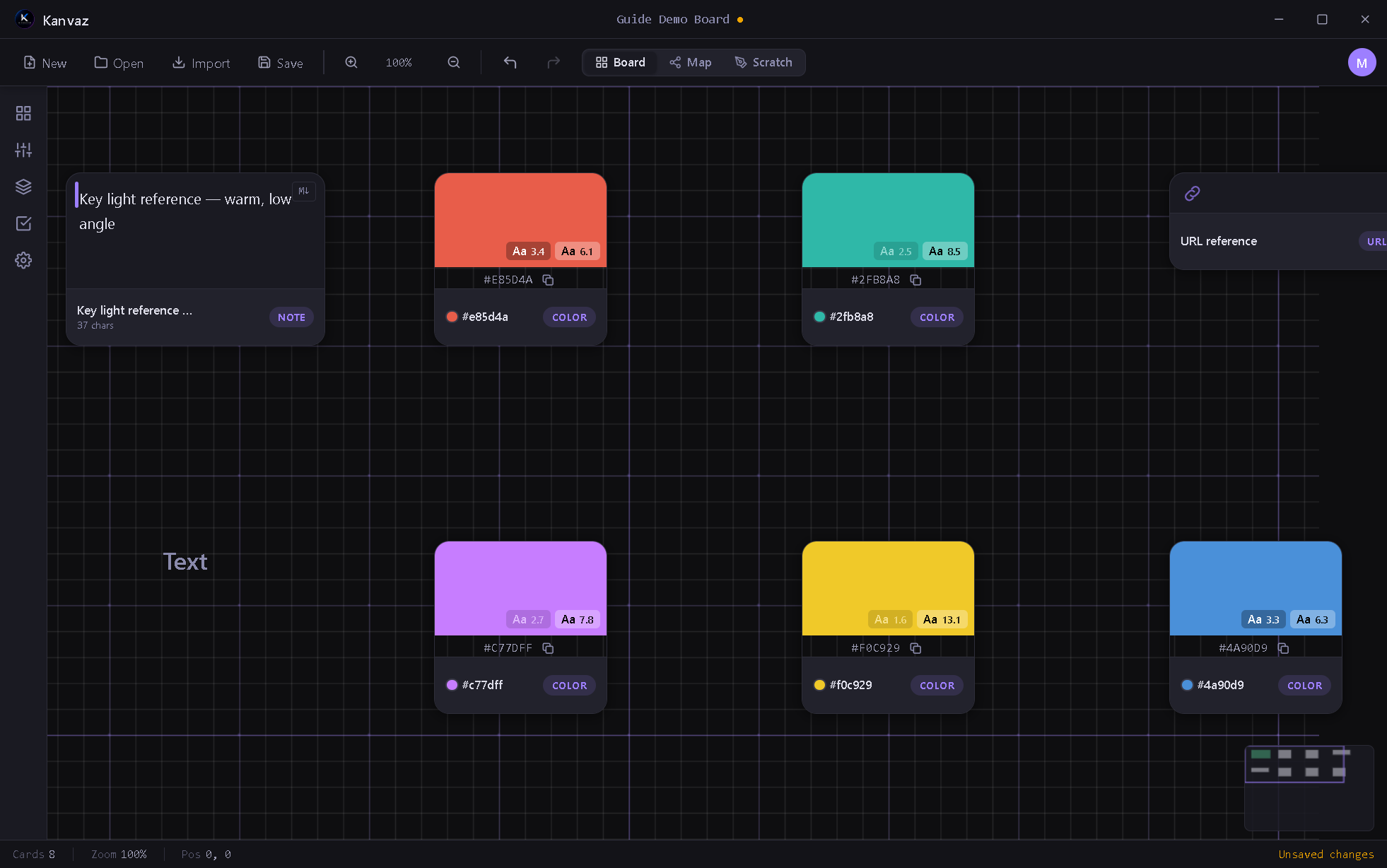Copy the #E85D4A hex code
This screenshot has width=1387, height=868.
pyautogui.click(x=548, y=280)
